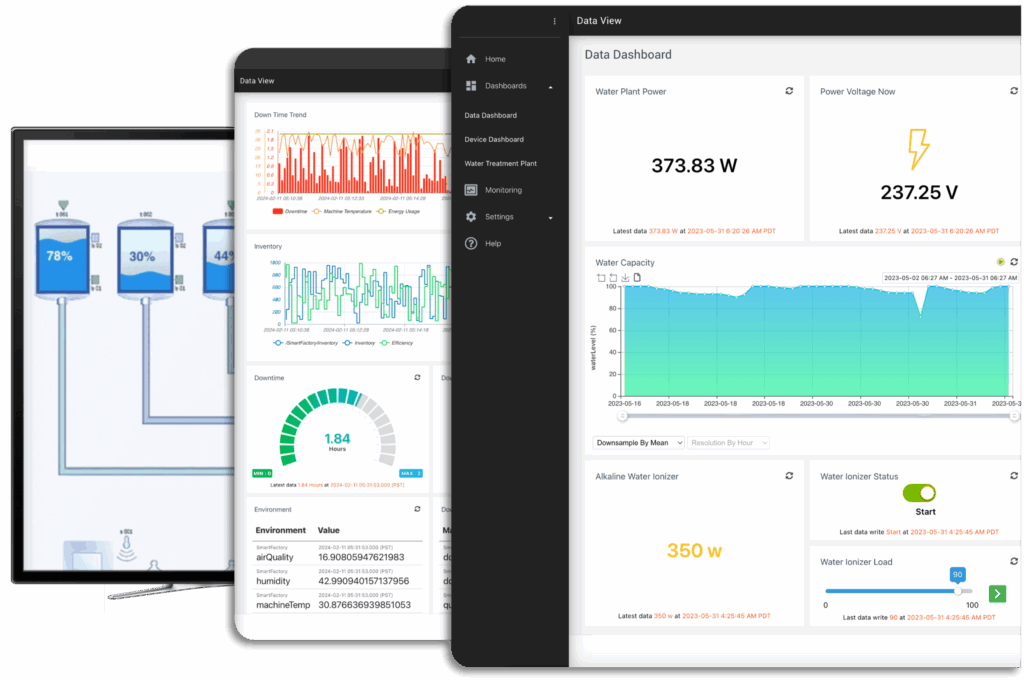Submit ionizer load with green arrow button
The width and height of the screenshot is (1024, 680).
997,594
